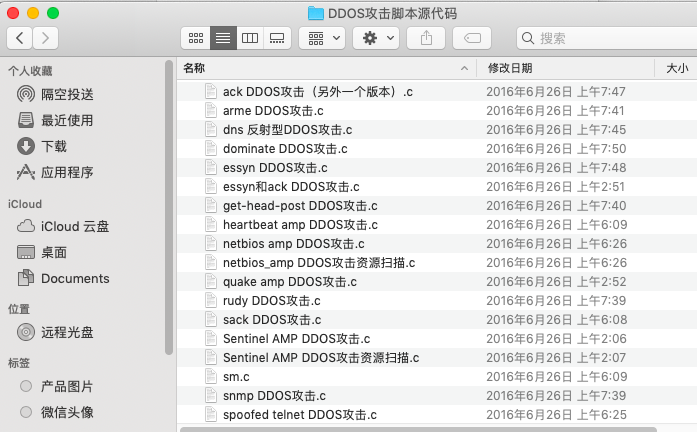Open 应用程序 folder in sidebar
This screenshot has width=697, height=432.
tap(67, 172)
